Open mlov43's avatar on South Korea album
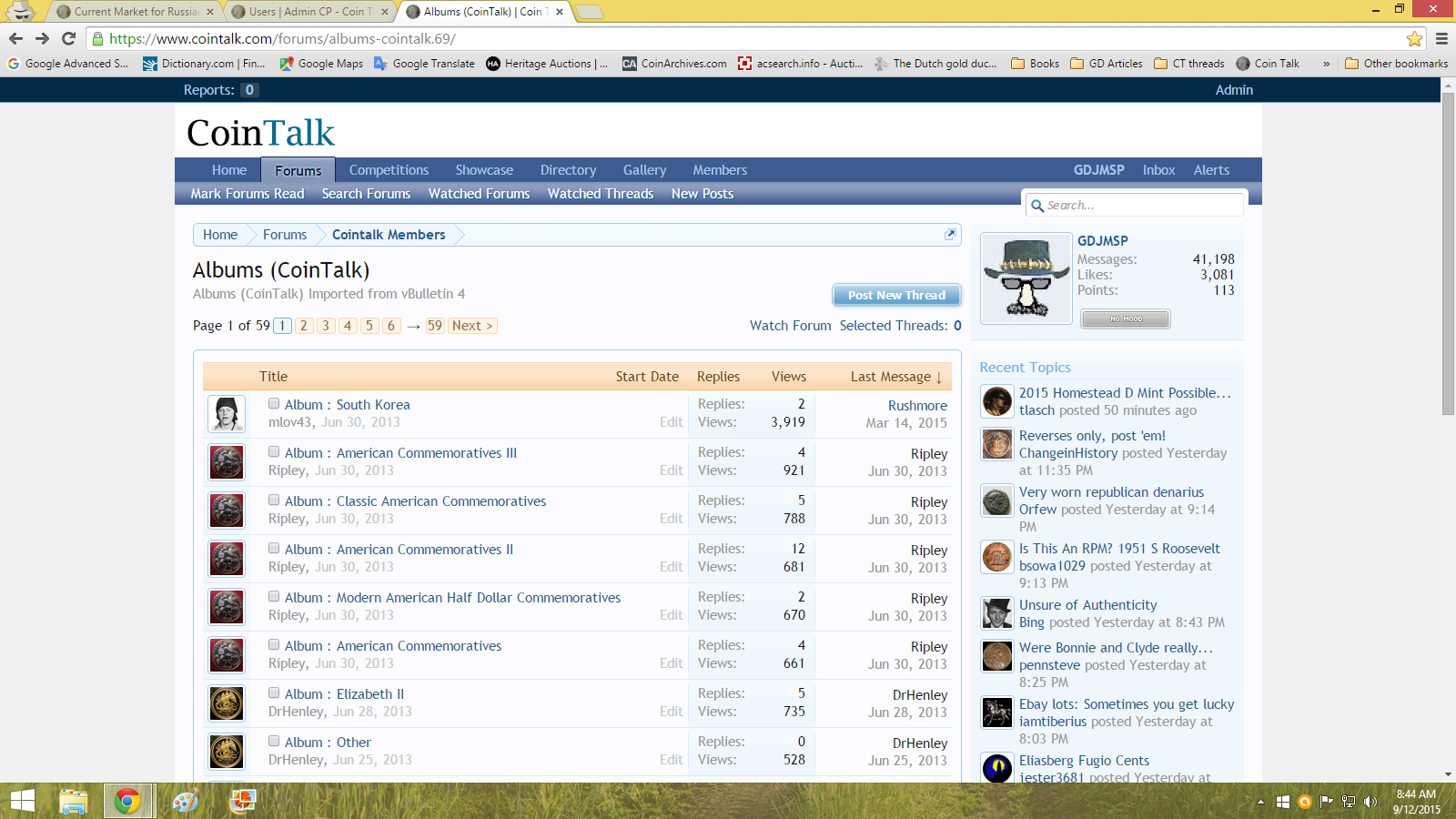This screenshot has height=819, width=1456. coord(227,414)
